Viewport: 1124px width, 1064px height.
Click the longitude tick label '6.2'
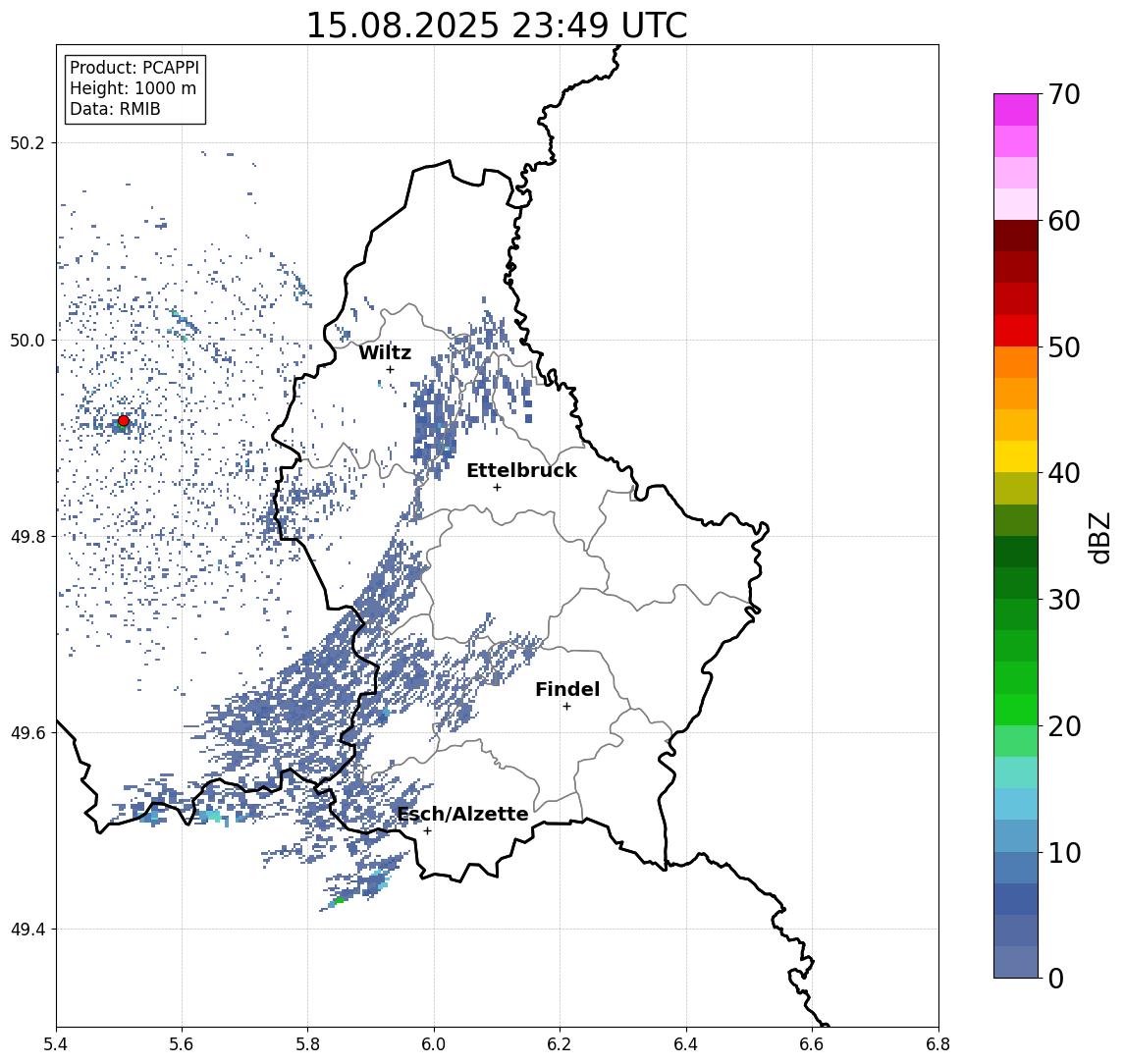[560, 1044]
